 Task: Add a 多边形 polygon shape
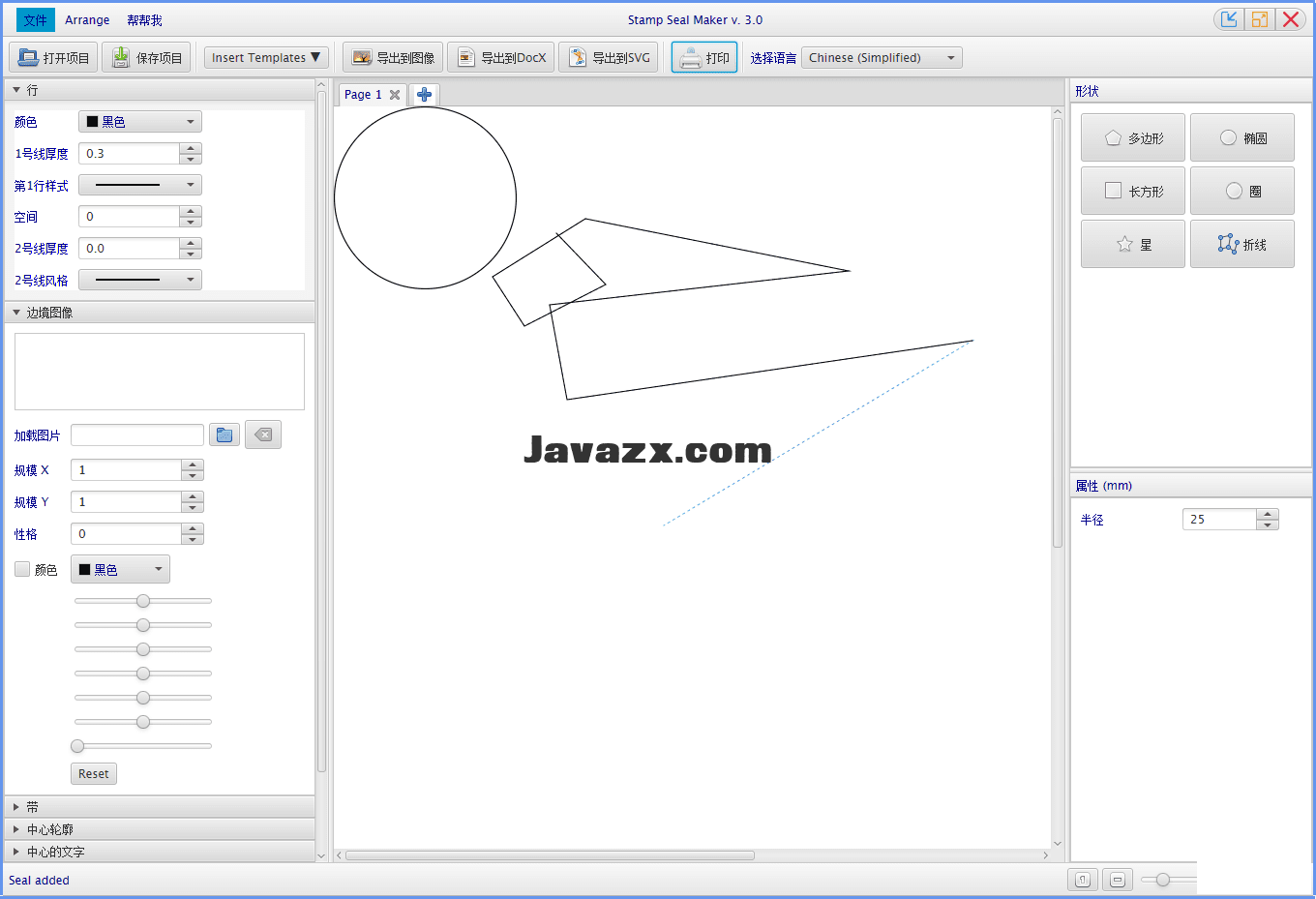(1133, 138)
